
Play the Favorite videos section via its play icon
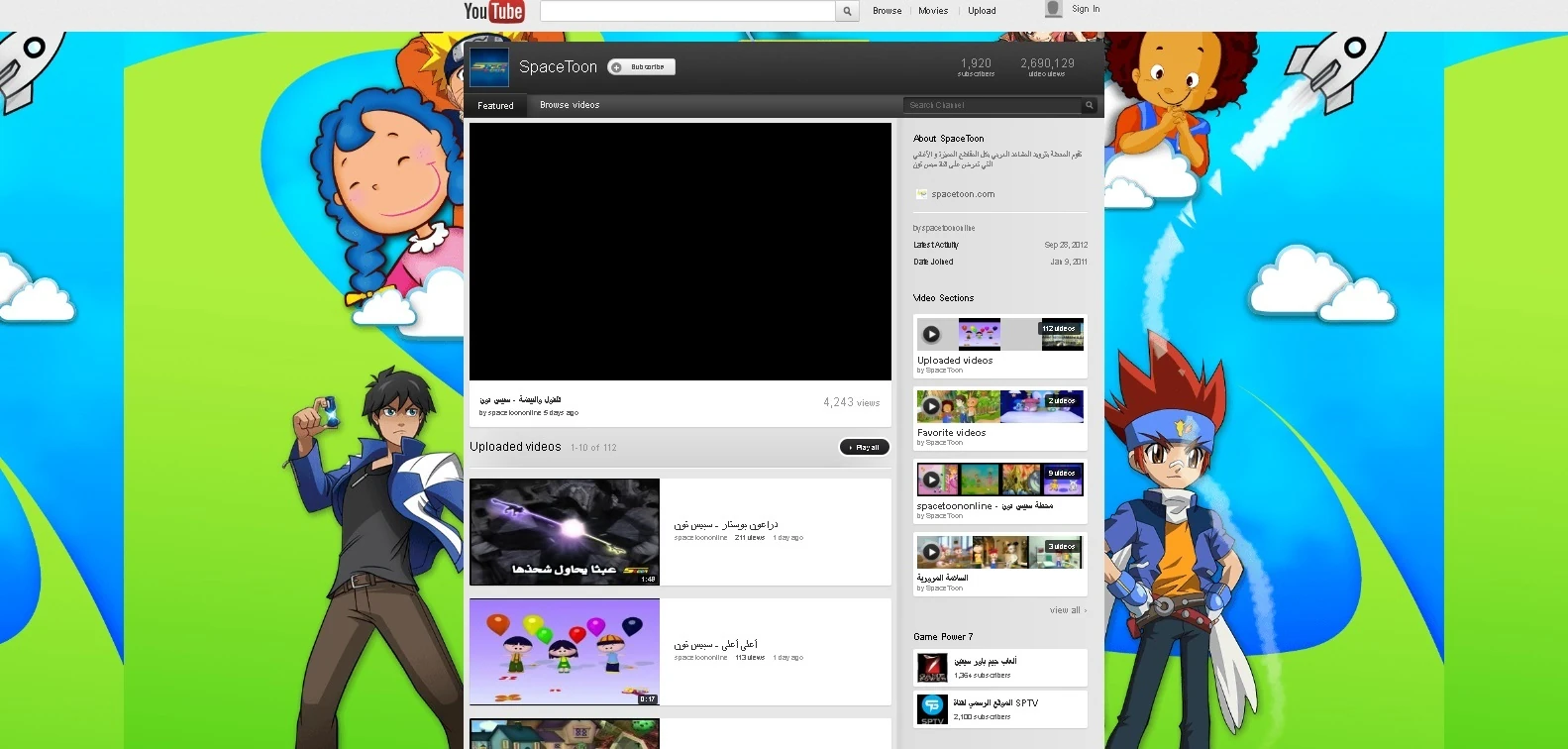(x=931, y=406)
